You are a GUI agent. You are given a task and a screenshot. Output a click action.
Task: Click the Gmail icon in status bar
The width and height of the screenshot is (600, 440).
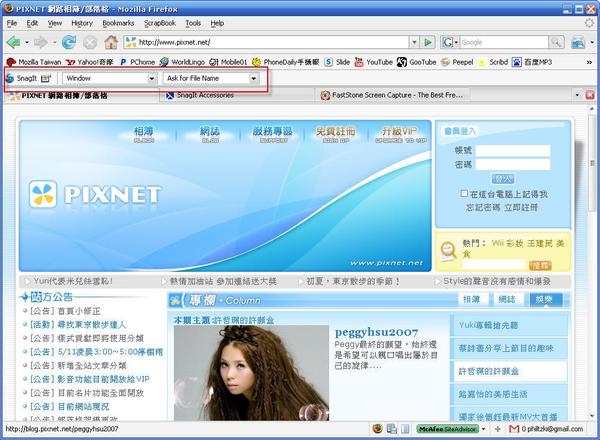514,429
